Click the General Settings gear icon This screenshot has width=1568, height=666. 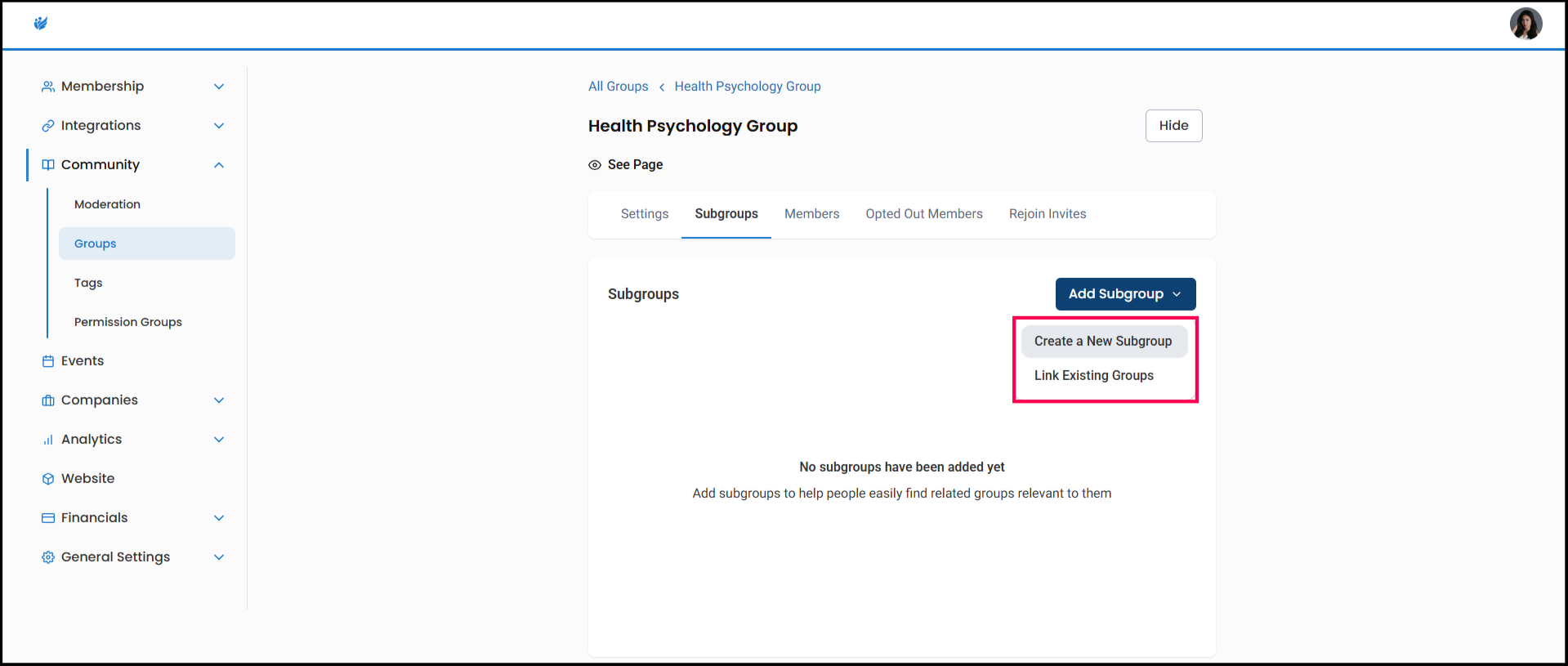(x=48, y=557)
